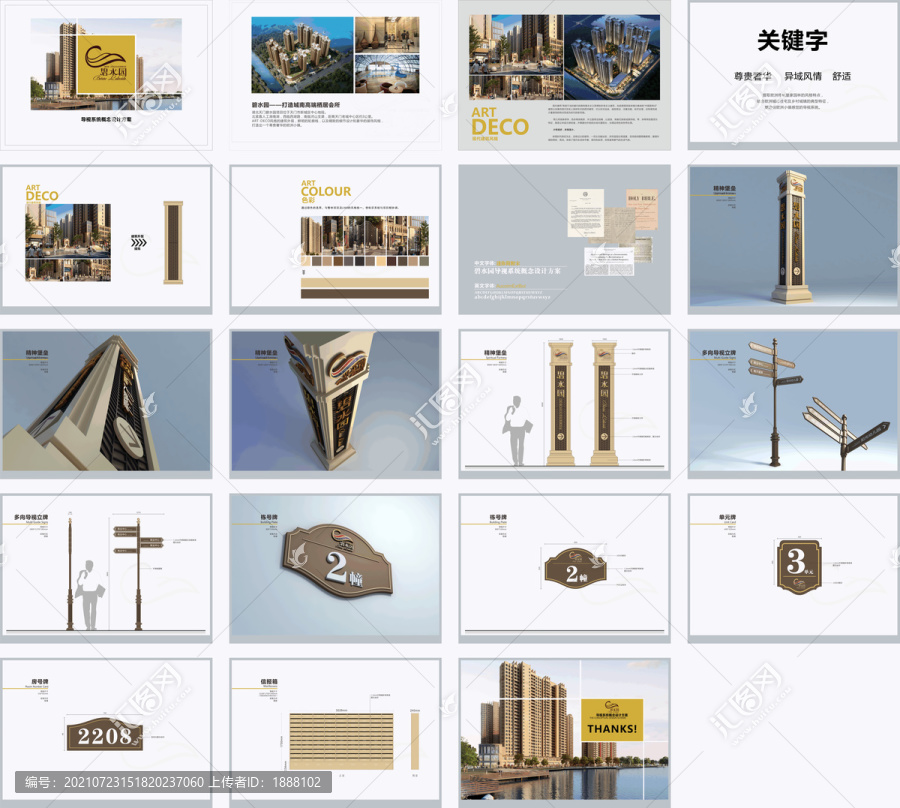Screen dimensions: 900x808
Task: Click the 多向导视立牌 label on signpost render slide
Action: click(x=719, y=353)
